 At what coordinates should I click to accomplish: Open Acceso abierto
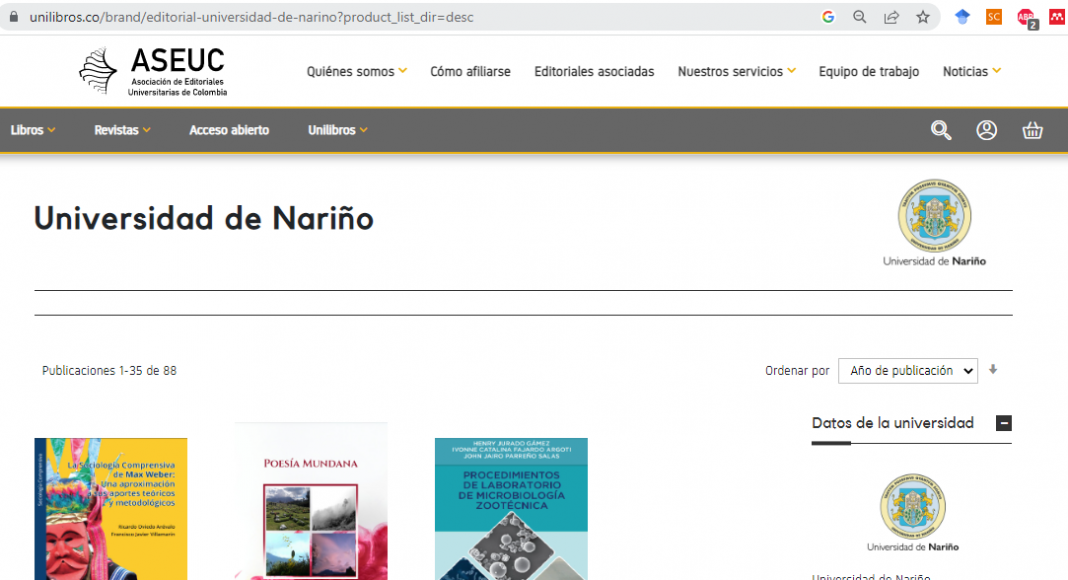click(x=229, y=130)
